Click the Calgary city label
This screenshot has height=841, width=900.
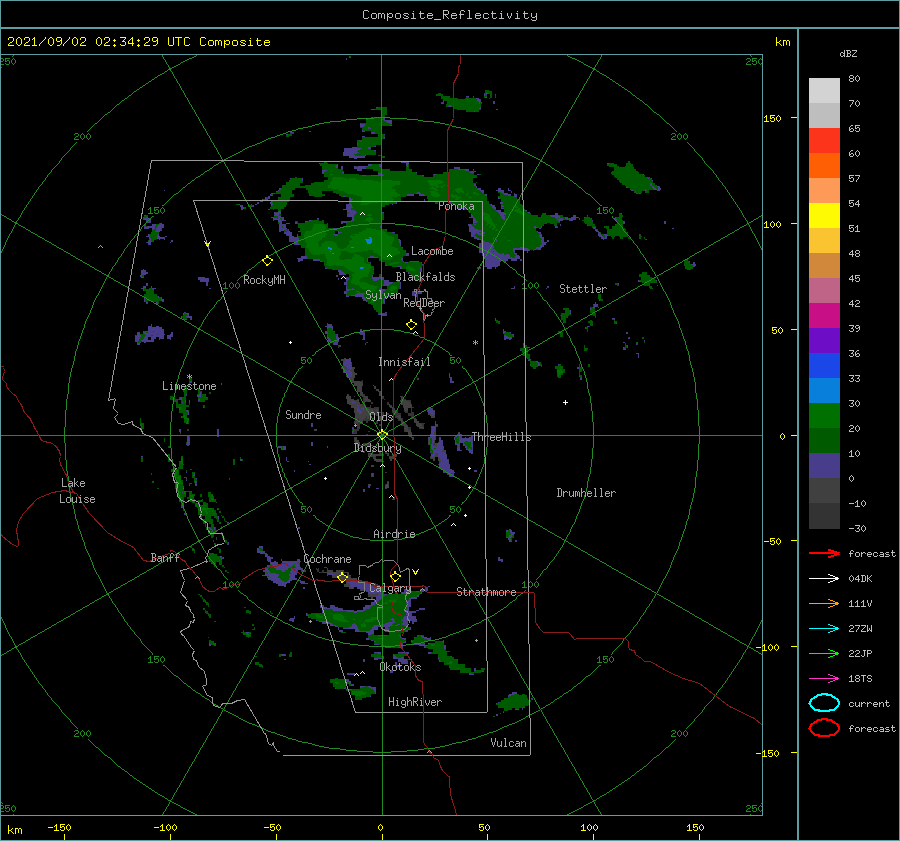(x=390, y=588)
